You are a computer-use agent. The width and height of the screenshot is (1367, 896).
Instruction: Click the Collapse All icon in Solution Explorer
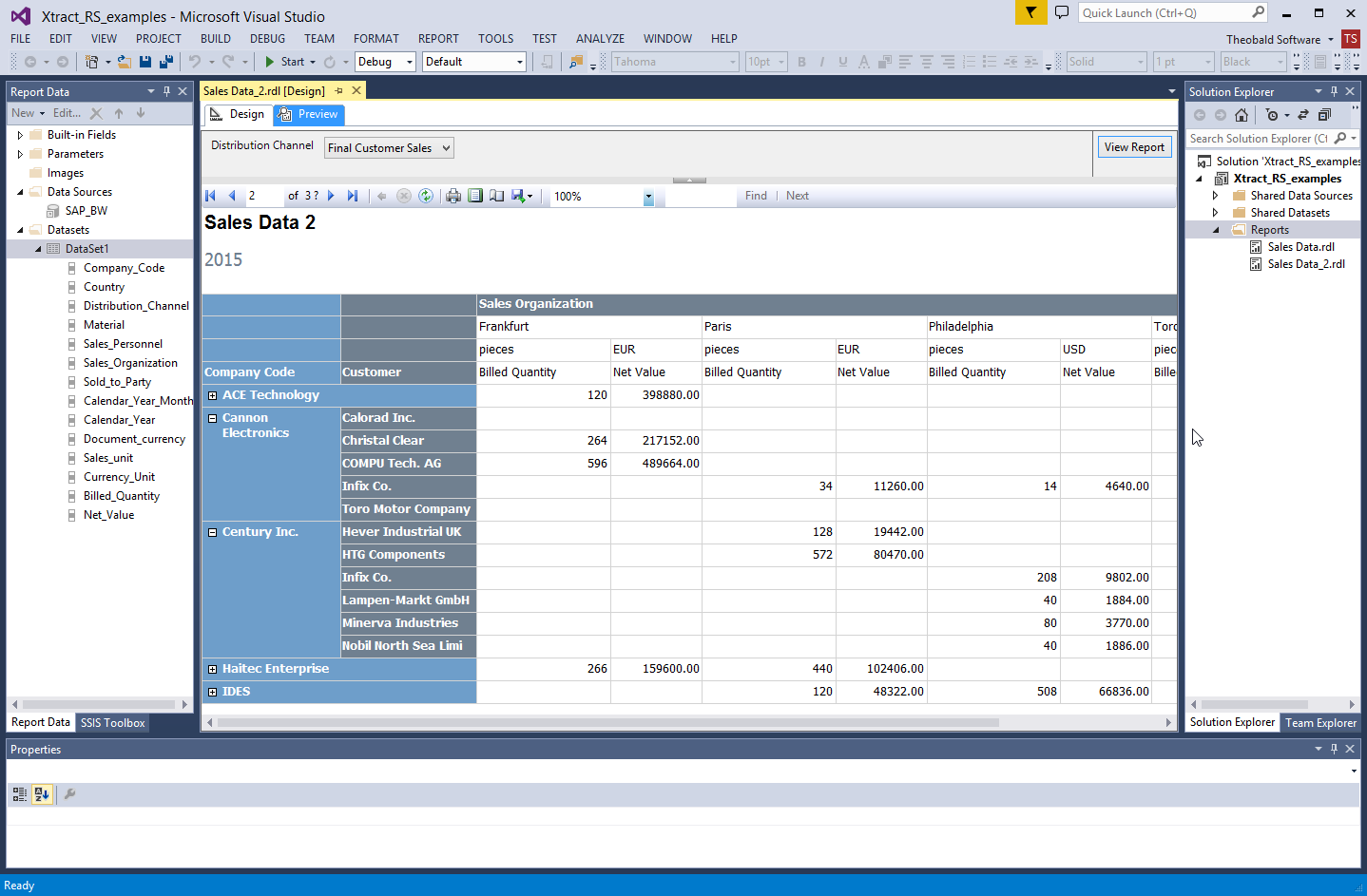coord(1324,115)
